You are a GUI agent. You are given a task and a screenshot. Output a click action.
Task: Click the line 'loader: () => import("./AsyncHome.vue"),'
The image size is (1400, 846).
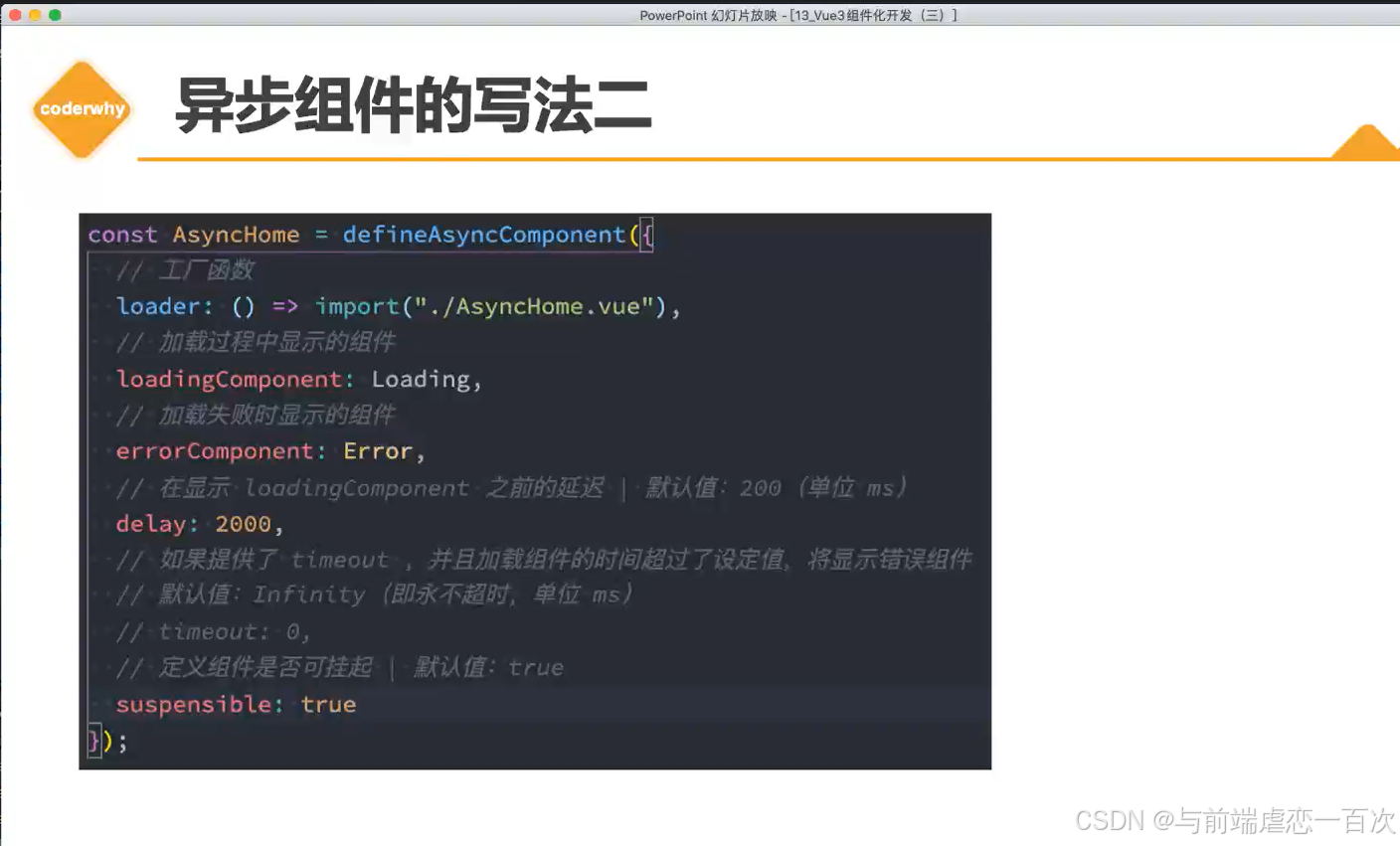398,306
